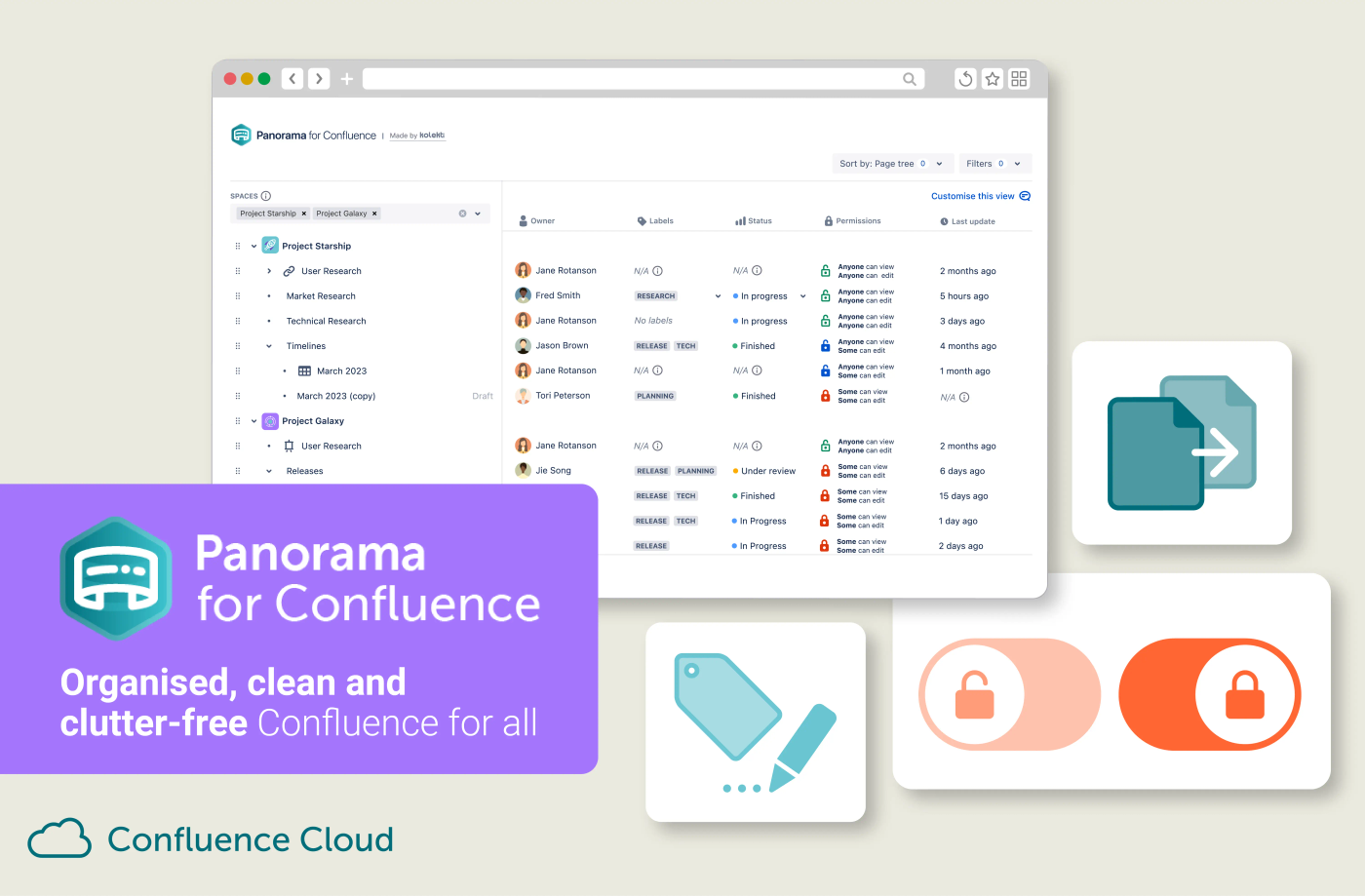1365x896 pixels.
Task: Click green open lock in Fred Smith row
Action: coord(825,295)
